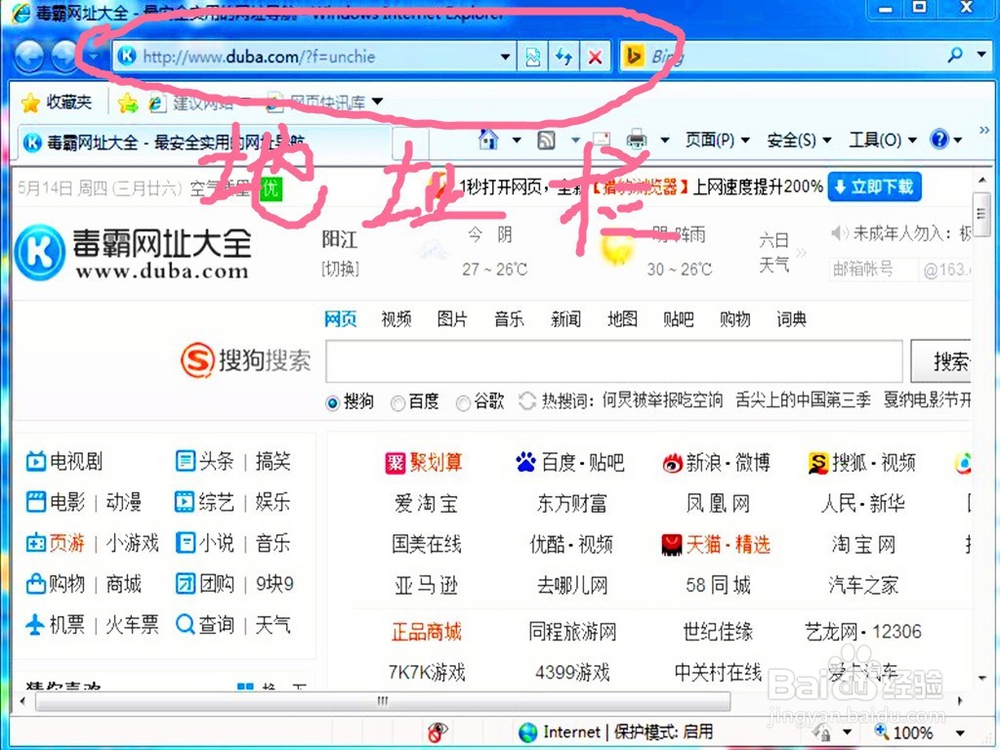The width and height of the screenshot is (1000, 750).
Task: Click the popup blocker status bar icon
Action: [437, 732]
